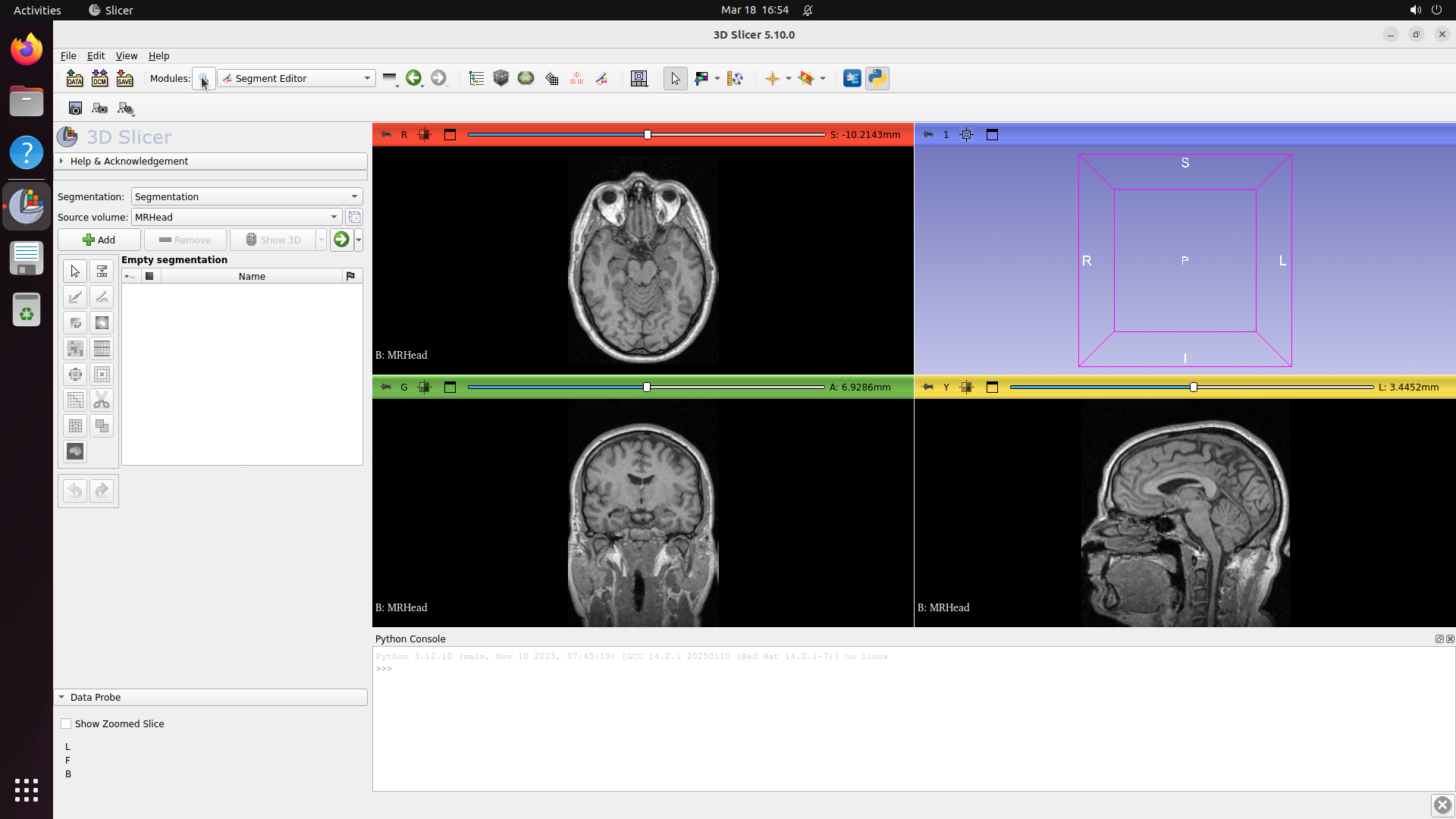Click the Extension Manager icon
Image resolution: width=1456 pixels, height=819 pixels.
852,78
